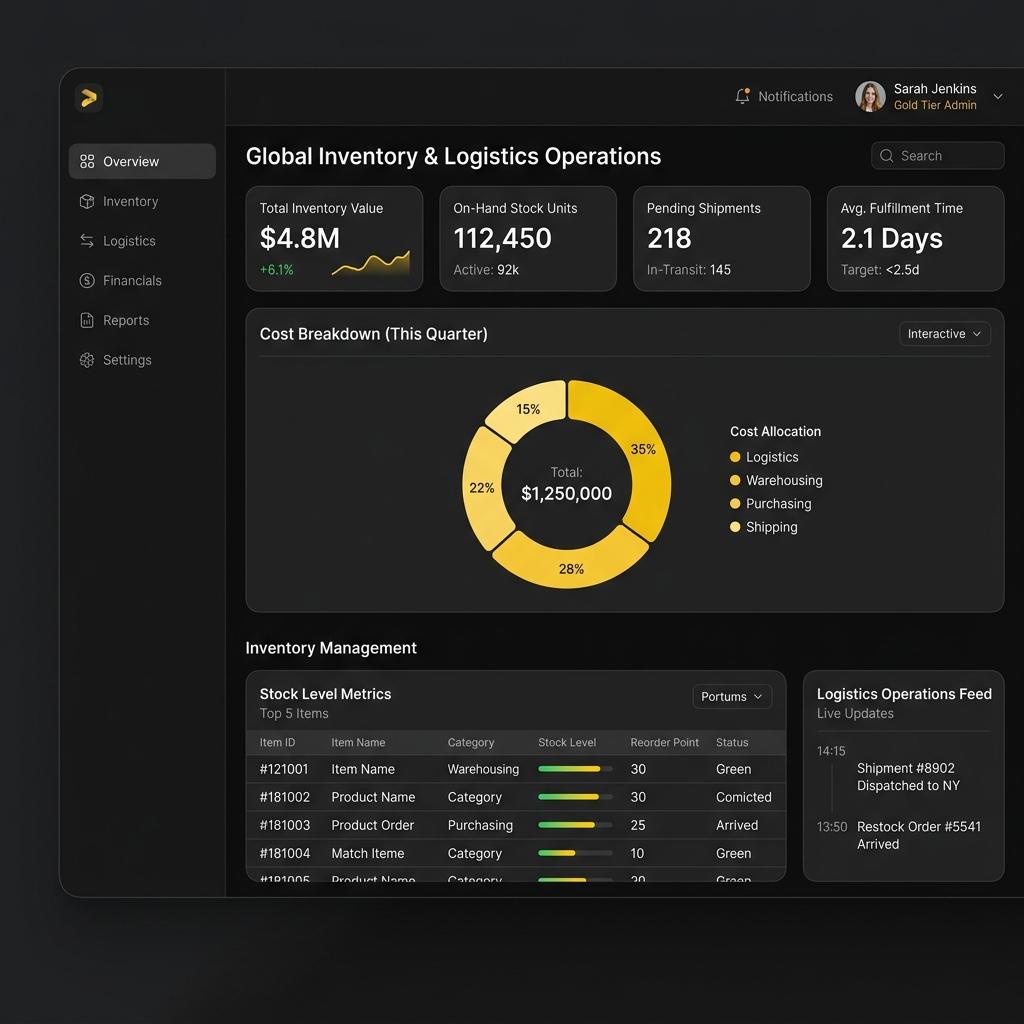Viewport: 1024px width, 1024px height.
Task: Open Sarah Jenkins profile avatar
Action: [870, 97]
